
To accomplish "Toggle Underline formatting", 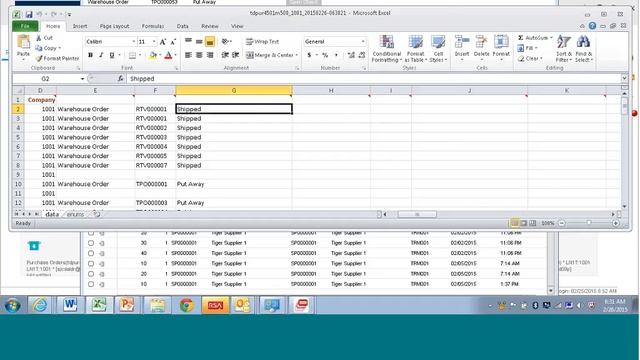I will coord(111,55).
